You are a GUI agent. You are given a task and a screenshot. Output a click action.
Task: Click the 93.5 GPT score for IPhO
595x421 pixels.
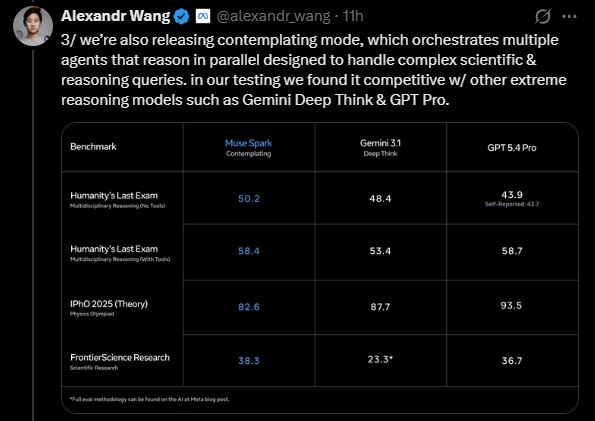(x=511, y=306)
